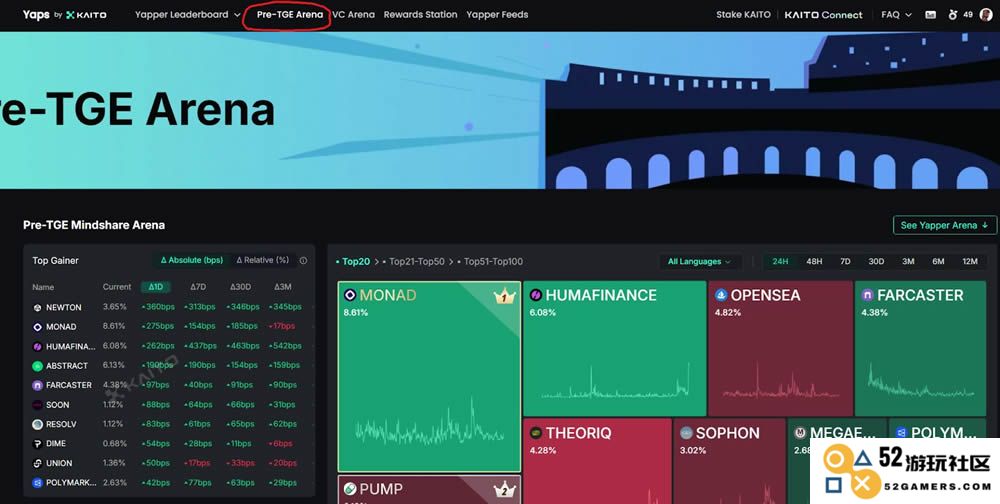Click PUMP logo in treemap tile
This screenshot has width=1000, height=504.
[349, 489]
